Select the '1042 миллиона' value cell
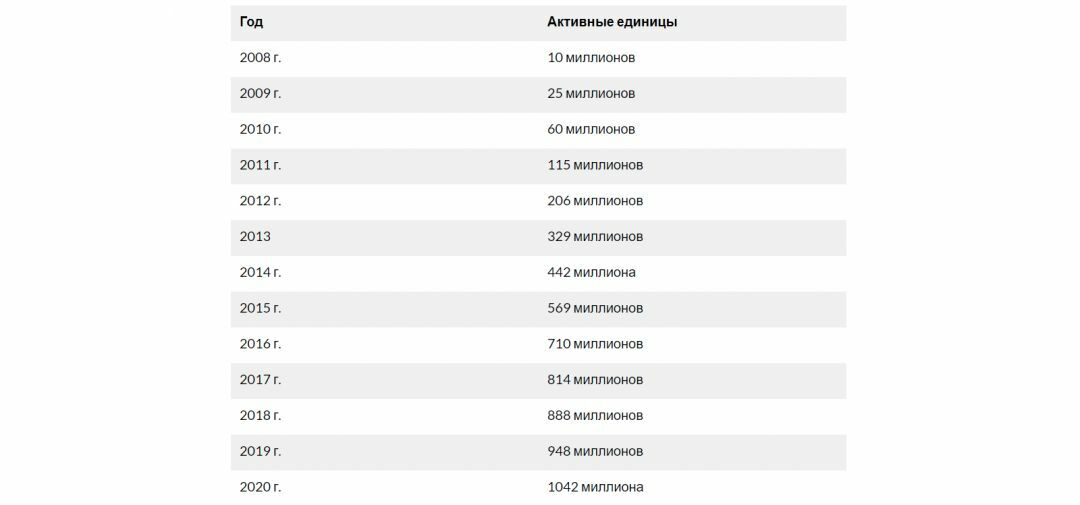Image resolution: width=1080 pixels, height=505 pixels. (595, 487)
